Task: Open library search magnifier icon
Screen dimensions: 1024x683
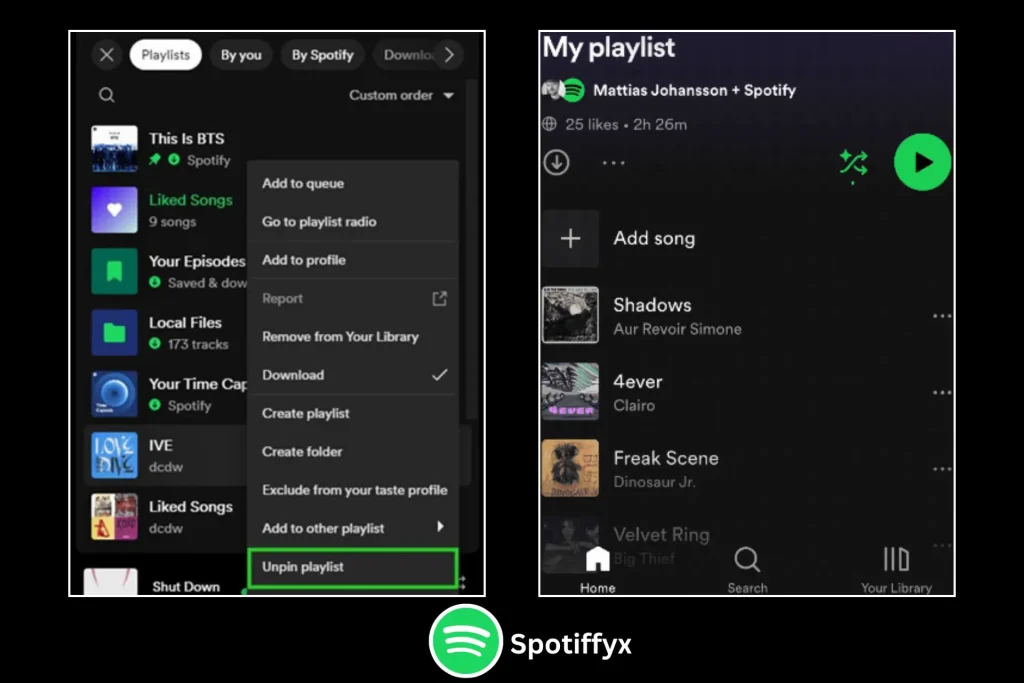Action: [x=107, y=95]
